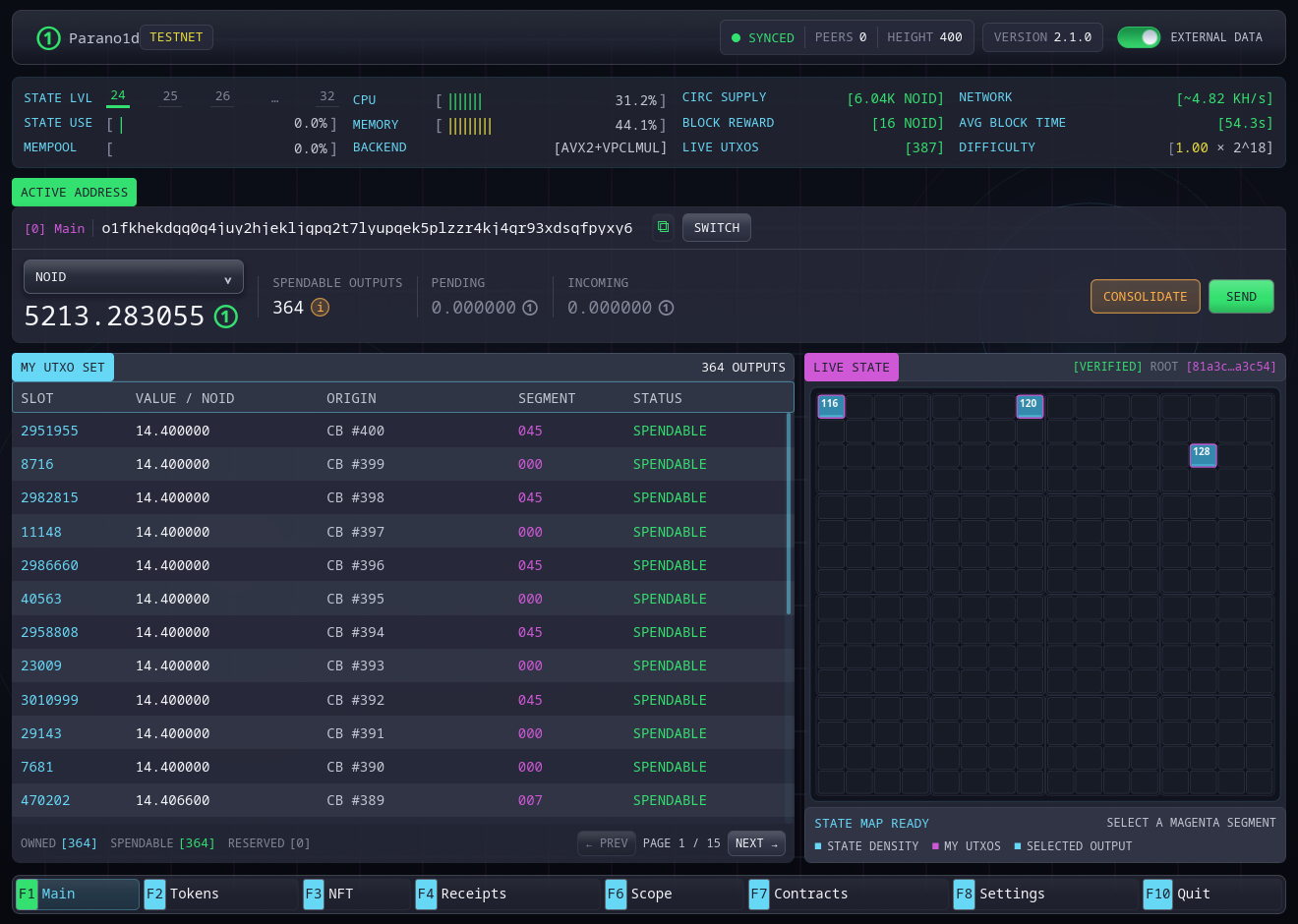Click the green Send button
This screenshot has height=924, width=1298.
(1241, 297)
